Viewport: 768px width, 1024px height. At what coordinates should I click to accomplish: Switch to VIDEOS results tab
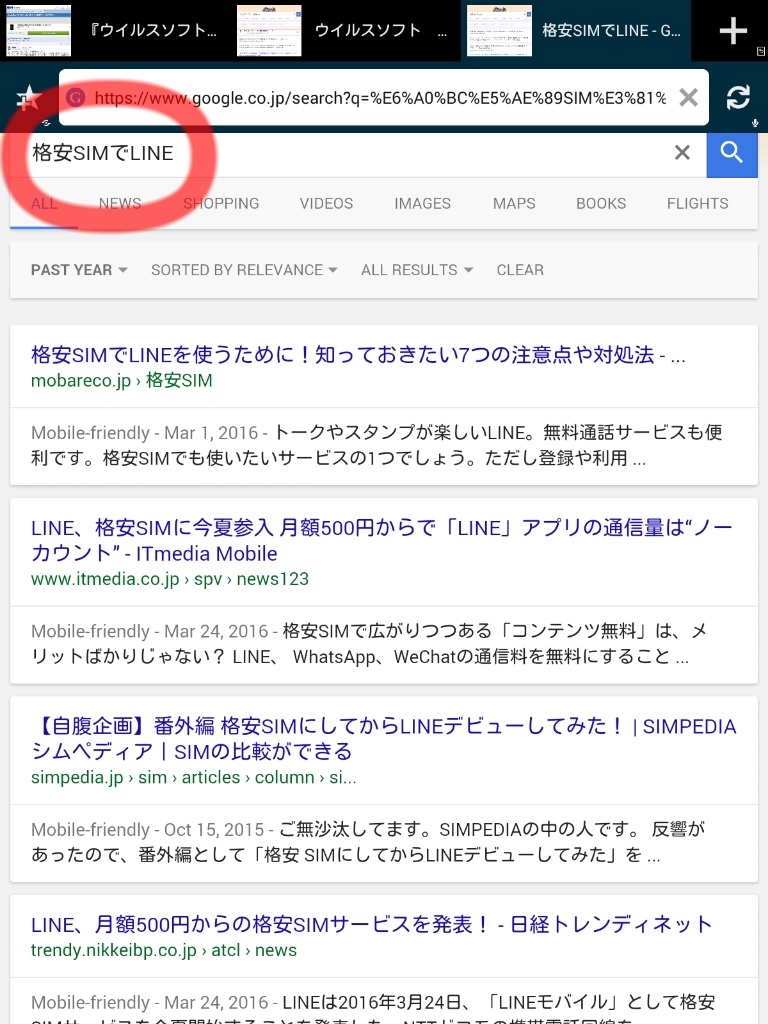[x=326, y=204]
